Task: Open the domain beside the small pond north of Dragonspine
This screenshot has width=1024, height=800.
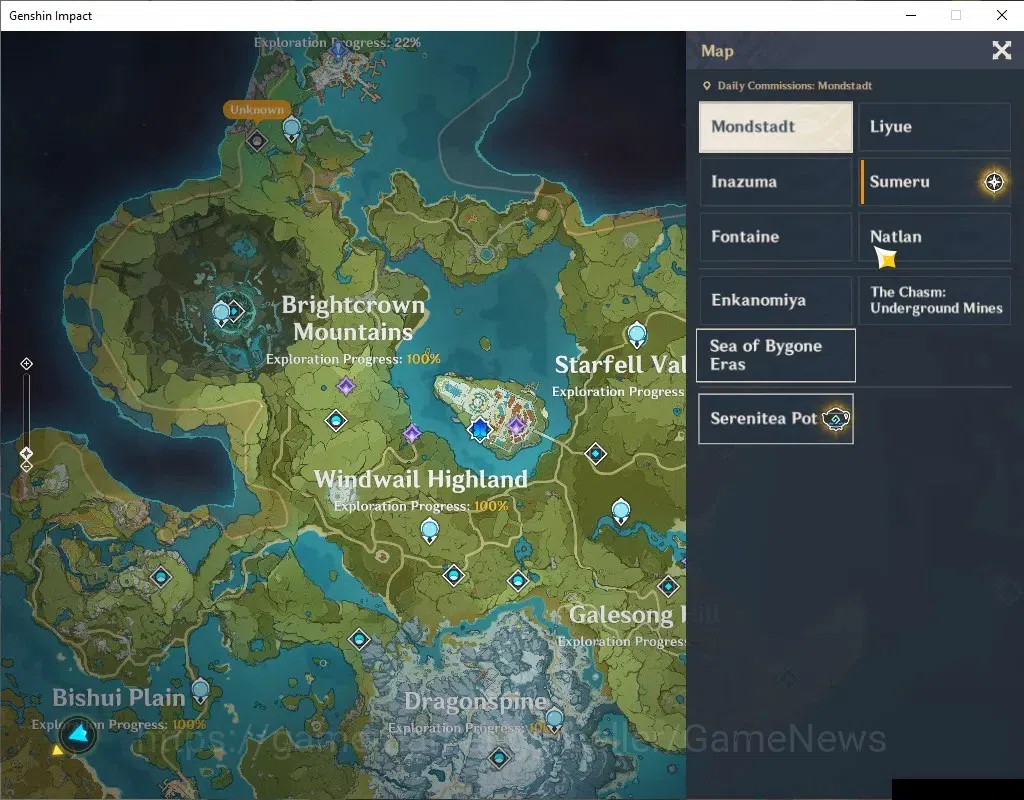Action: [x=518, y=580]
